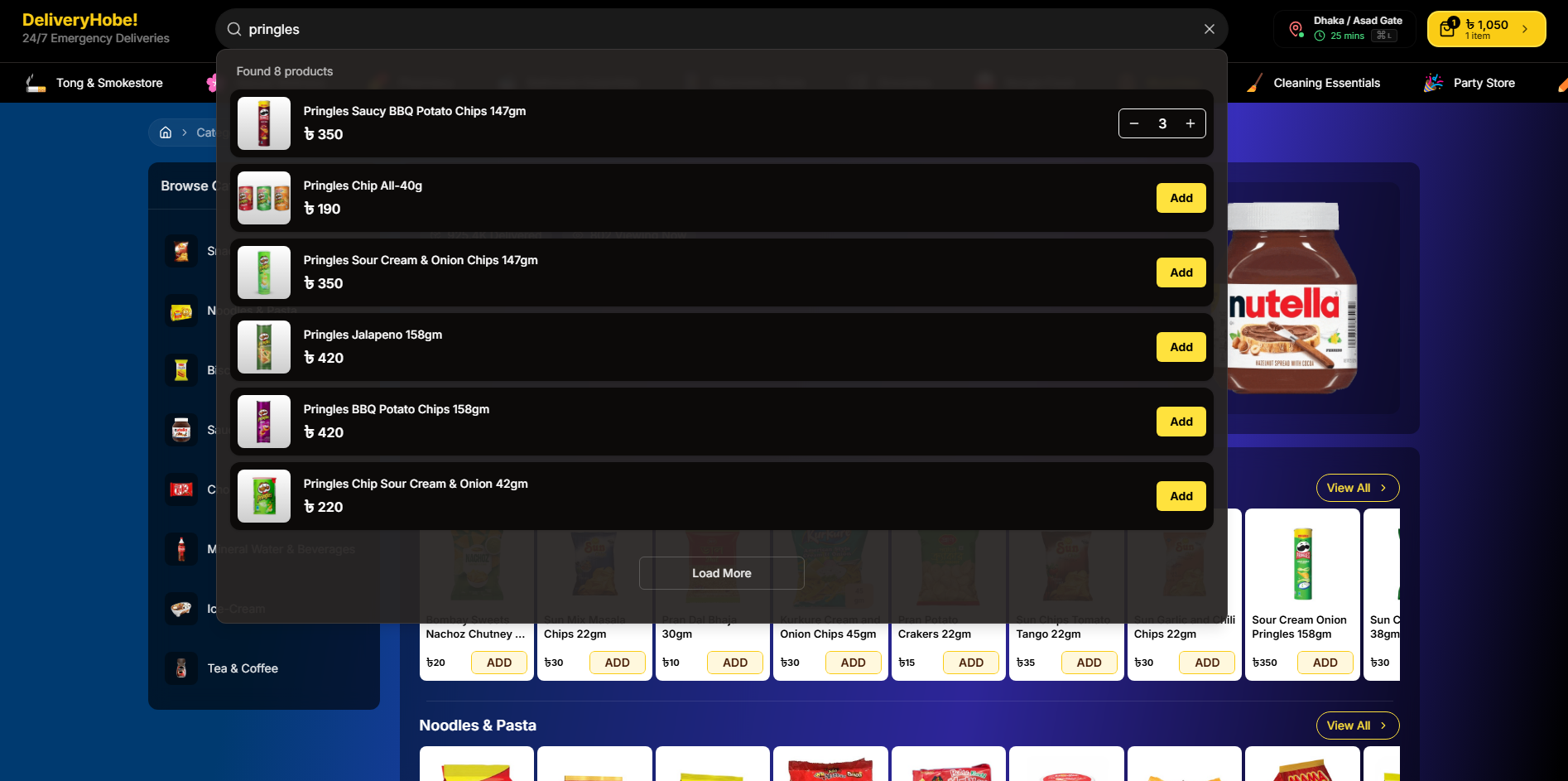The image size is (1568, 781).
Task: Add Kurkure Onion Chips 45gm
Action: tap(854, 663)
